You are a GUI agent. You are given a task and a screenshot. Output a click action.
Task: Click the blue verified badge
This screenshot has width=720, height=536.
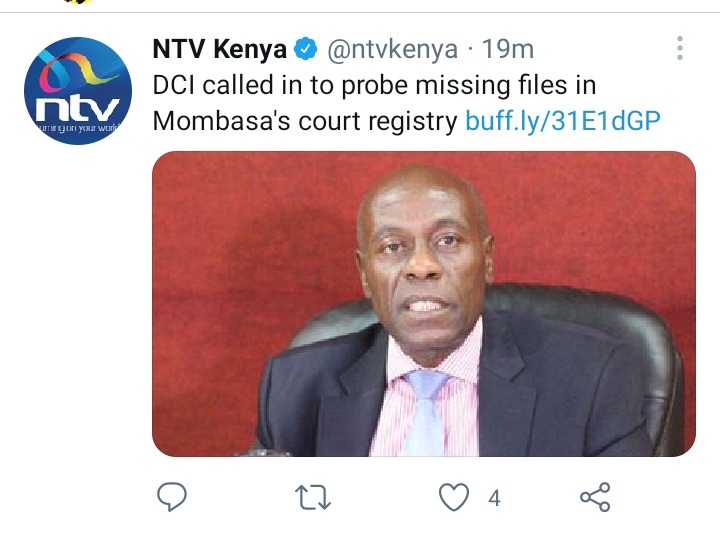point(305,49)
